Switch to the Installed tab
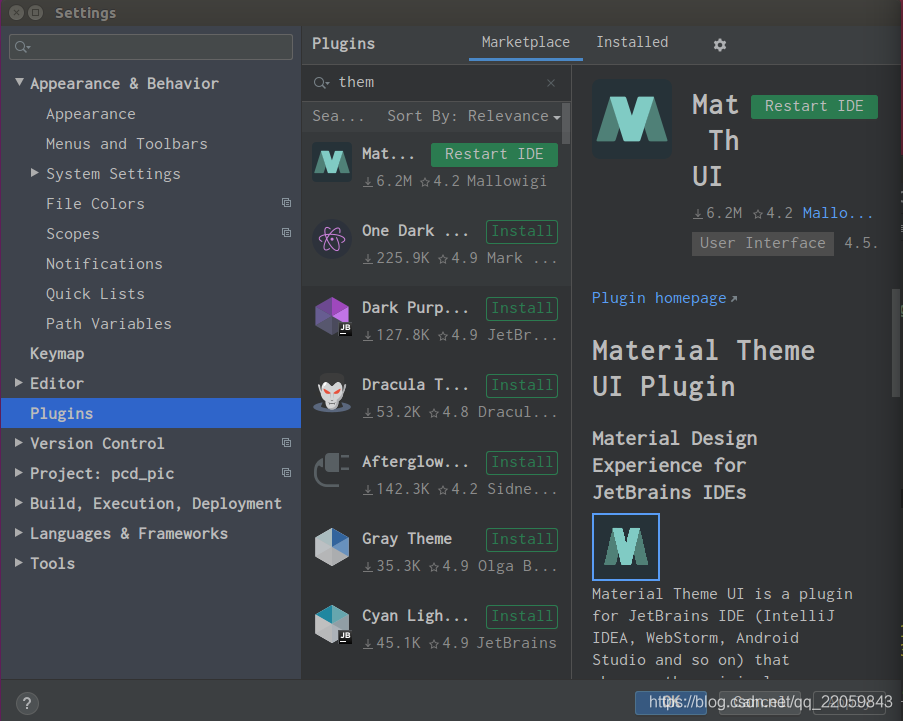This screenshot has height=721, width=903. [632, 43]
